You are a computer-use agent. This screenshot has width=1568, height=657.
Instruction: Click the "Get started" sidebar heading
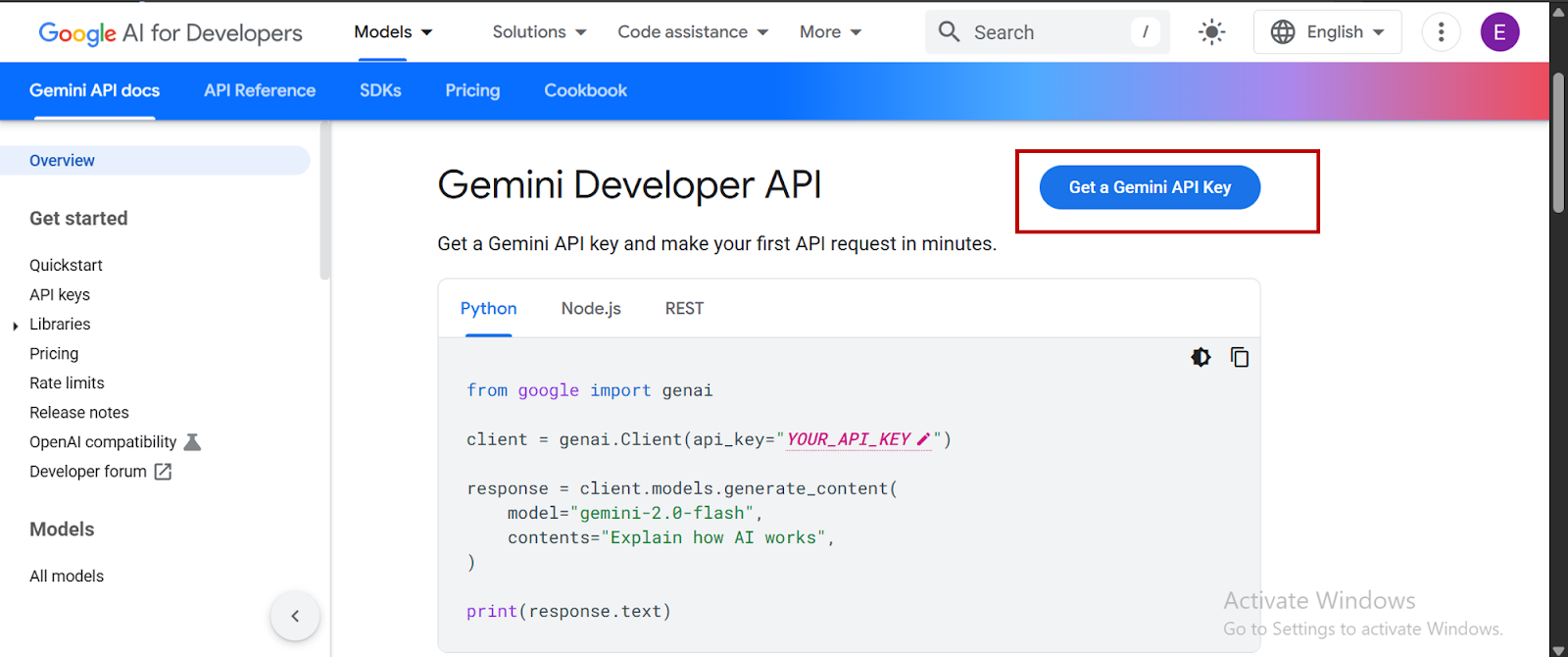78,219
